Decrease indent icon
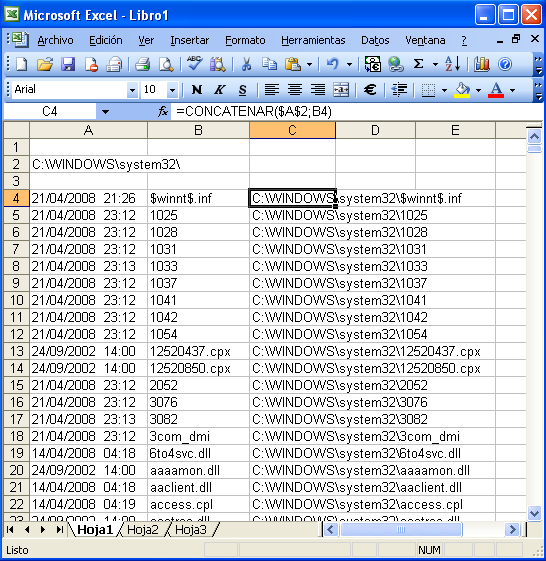 pyautogui.click(x=399, y=89)
